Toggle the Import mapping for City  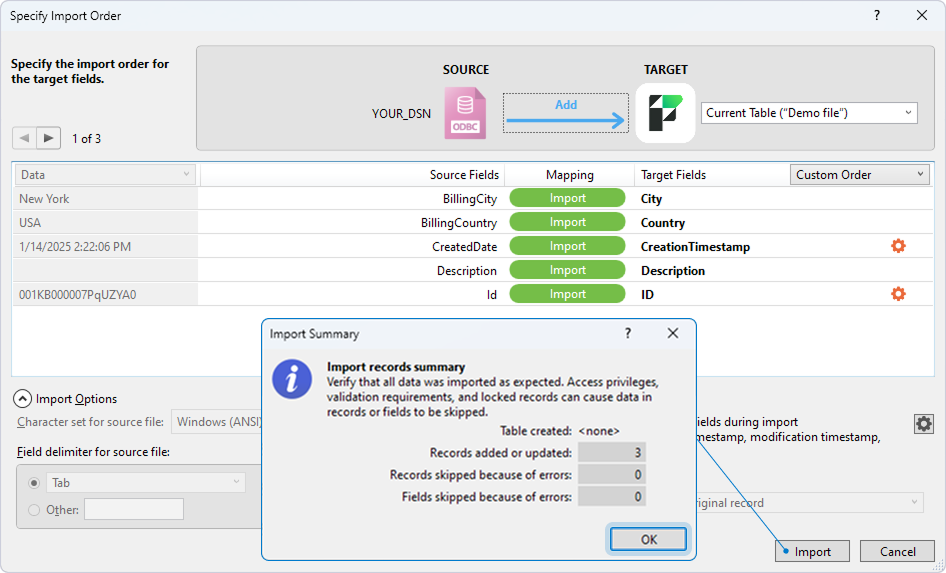567,198
